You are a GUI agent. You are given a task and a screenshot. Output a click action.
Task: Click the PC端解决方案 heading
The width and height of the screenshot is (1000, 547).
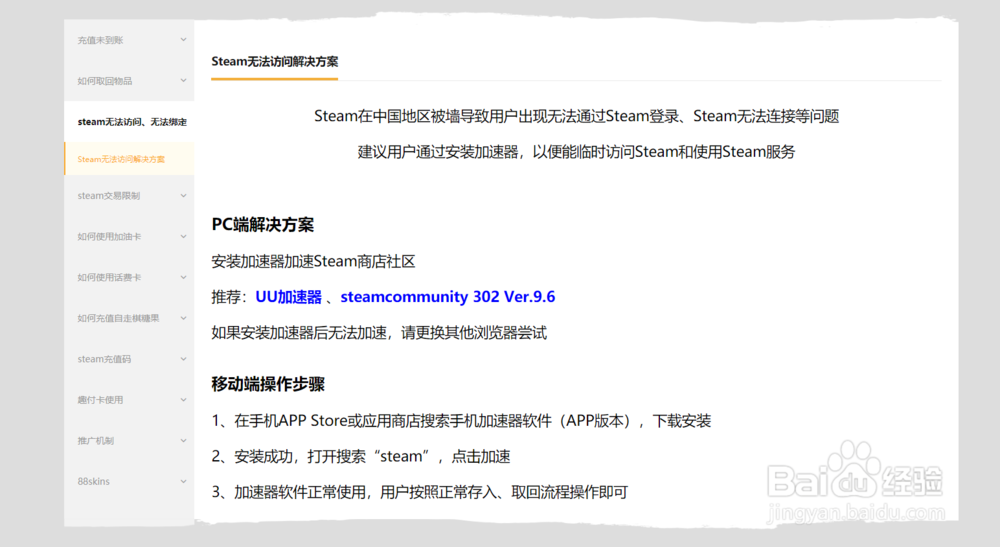tap(263, 225)
